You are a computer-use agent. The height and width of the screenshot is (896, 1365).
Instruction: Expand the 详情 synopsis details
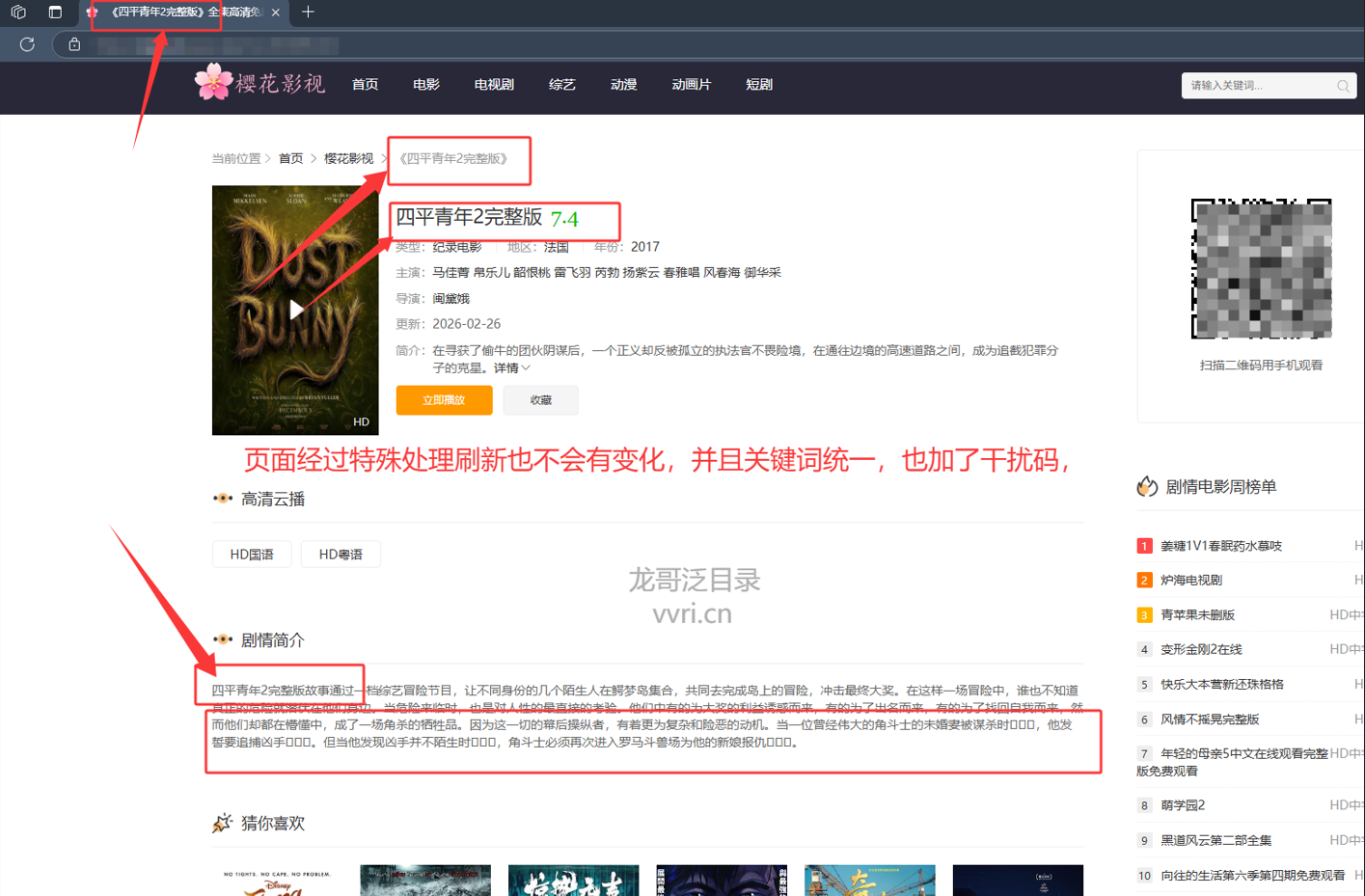coord(511,368)
